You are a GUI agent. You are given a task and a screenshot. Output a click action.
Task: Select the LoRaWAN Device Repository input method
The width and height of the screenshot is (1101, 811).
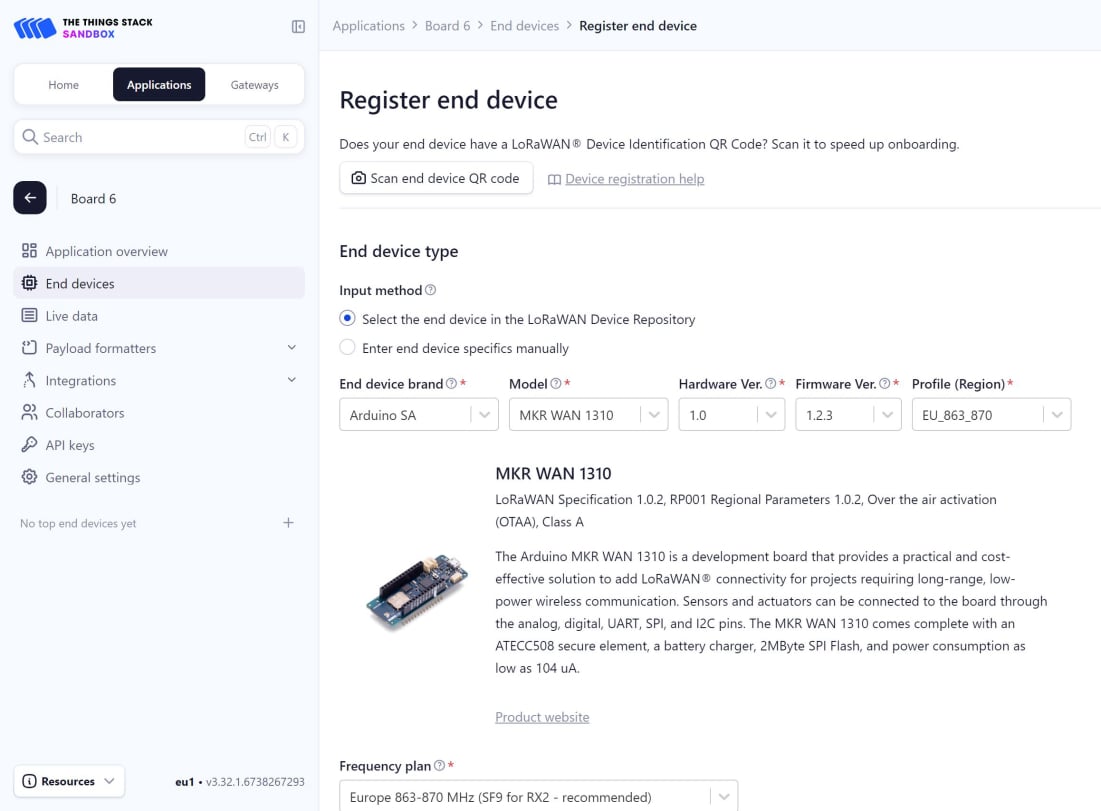347,318
